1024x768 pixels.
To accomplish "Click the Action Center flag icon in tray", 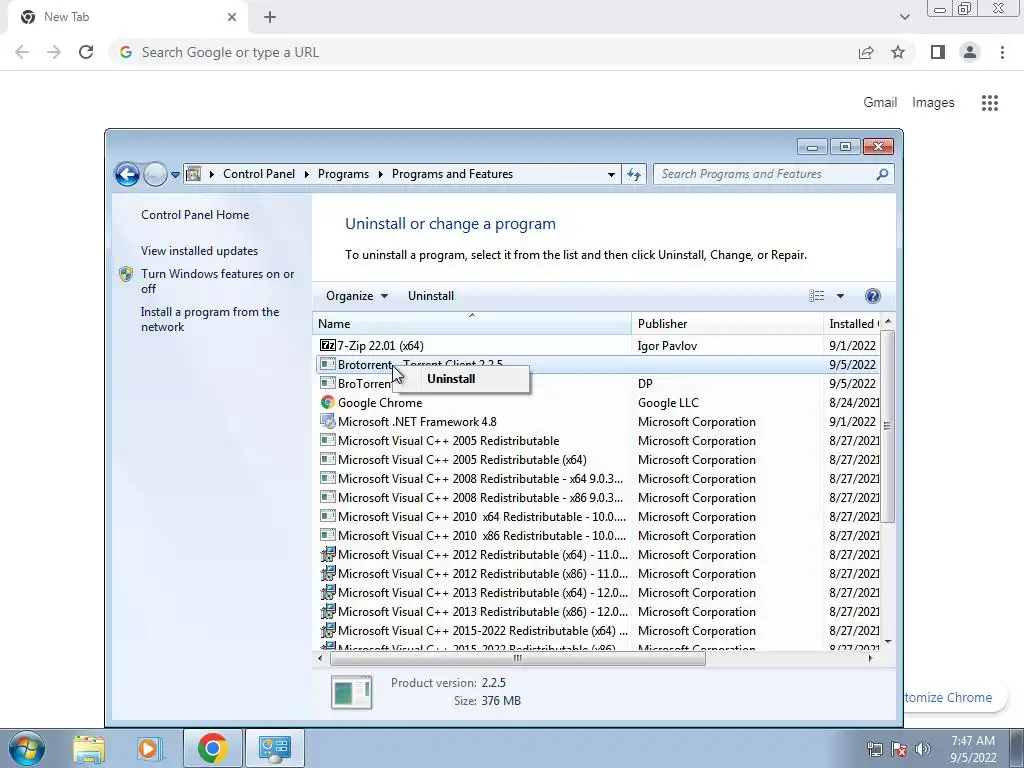I will coord(899,749).
